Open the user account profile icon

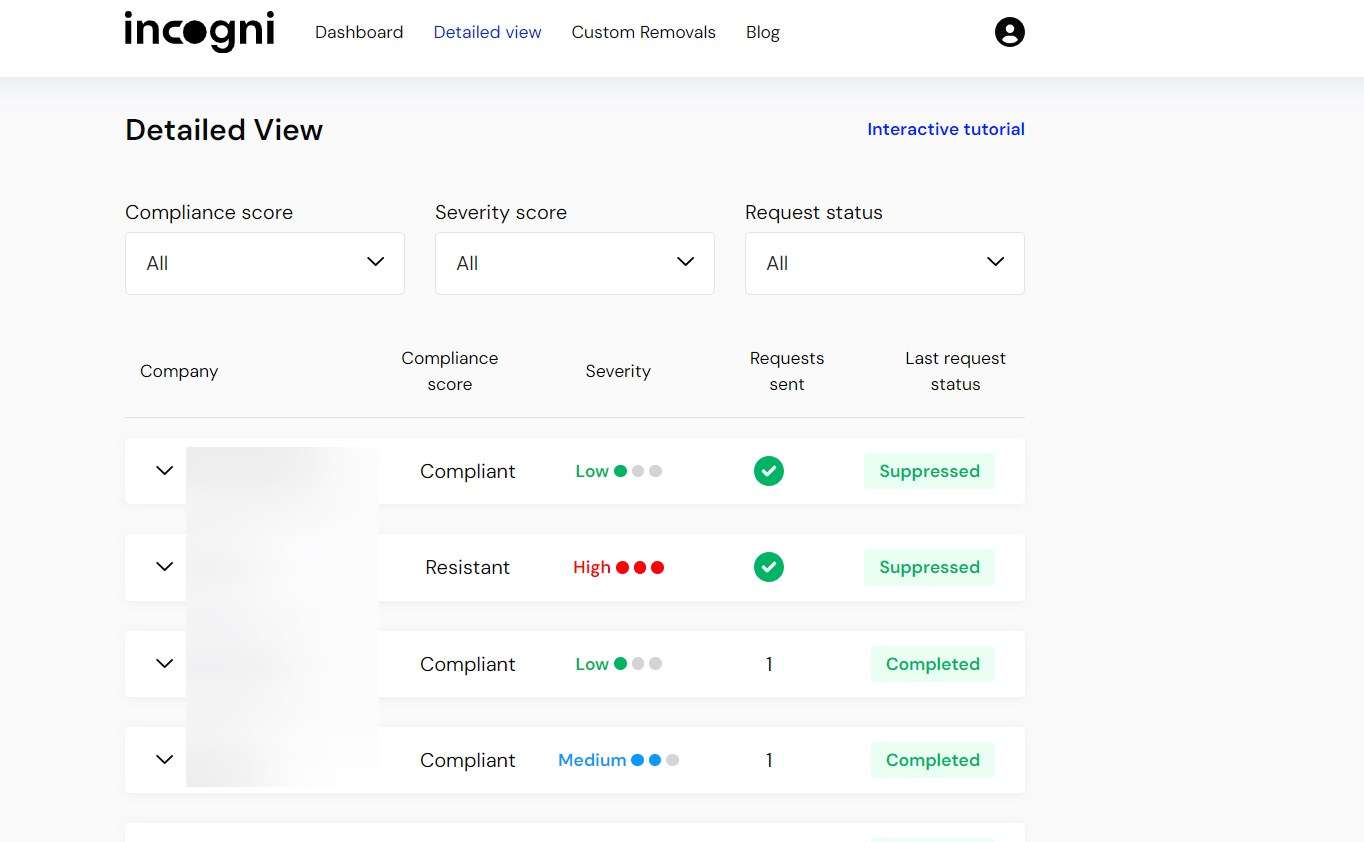click(x=1009, y=32)
